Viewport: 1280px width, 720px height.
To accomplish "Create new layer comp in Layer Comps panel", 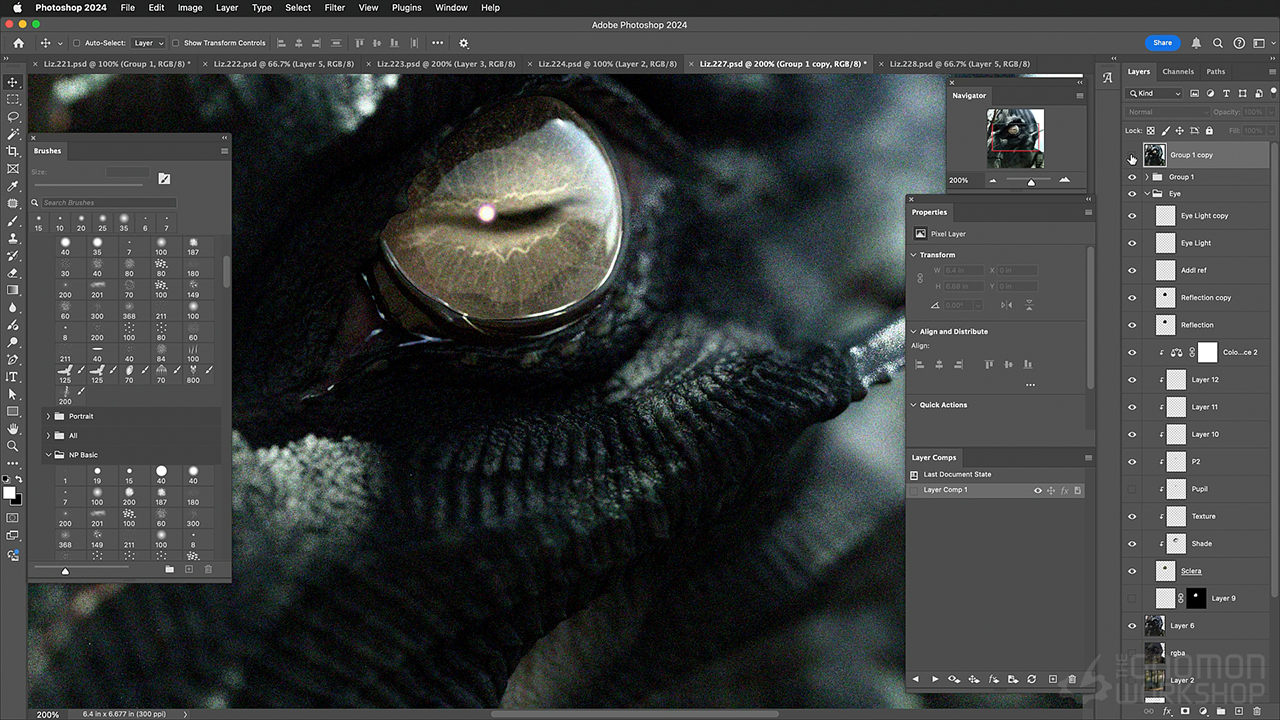I will (x=1052, y=679).
